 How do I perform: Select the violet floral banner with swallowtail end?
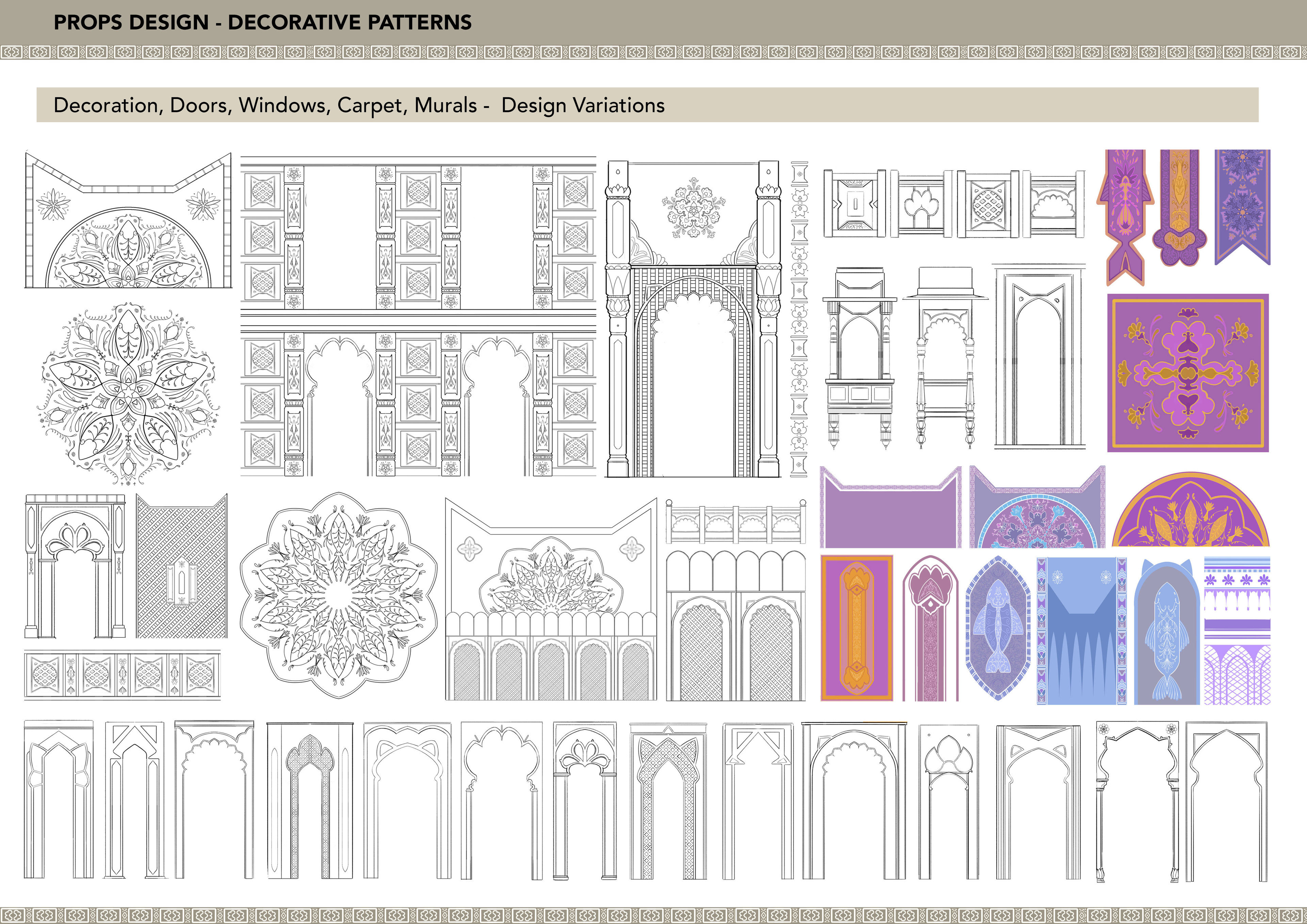[1243, 207]
